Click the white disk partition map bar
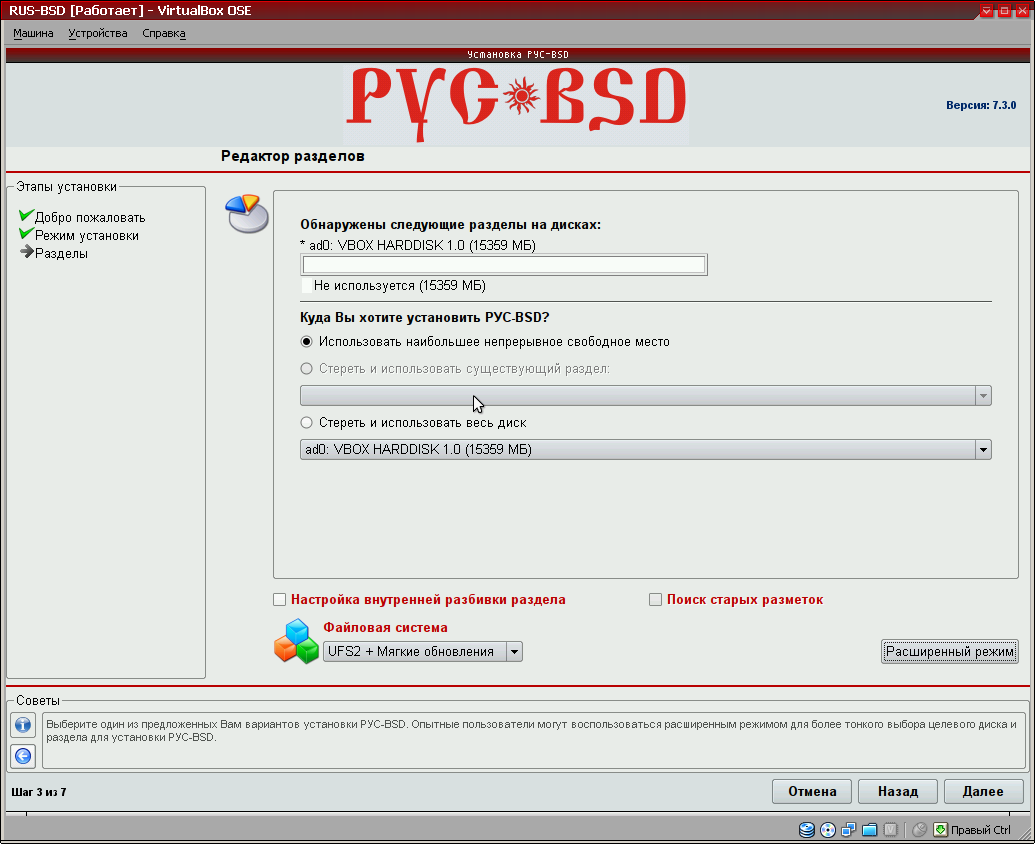This screenshot has height=844, width=1035. click(x=504, y=265)
